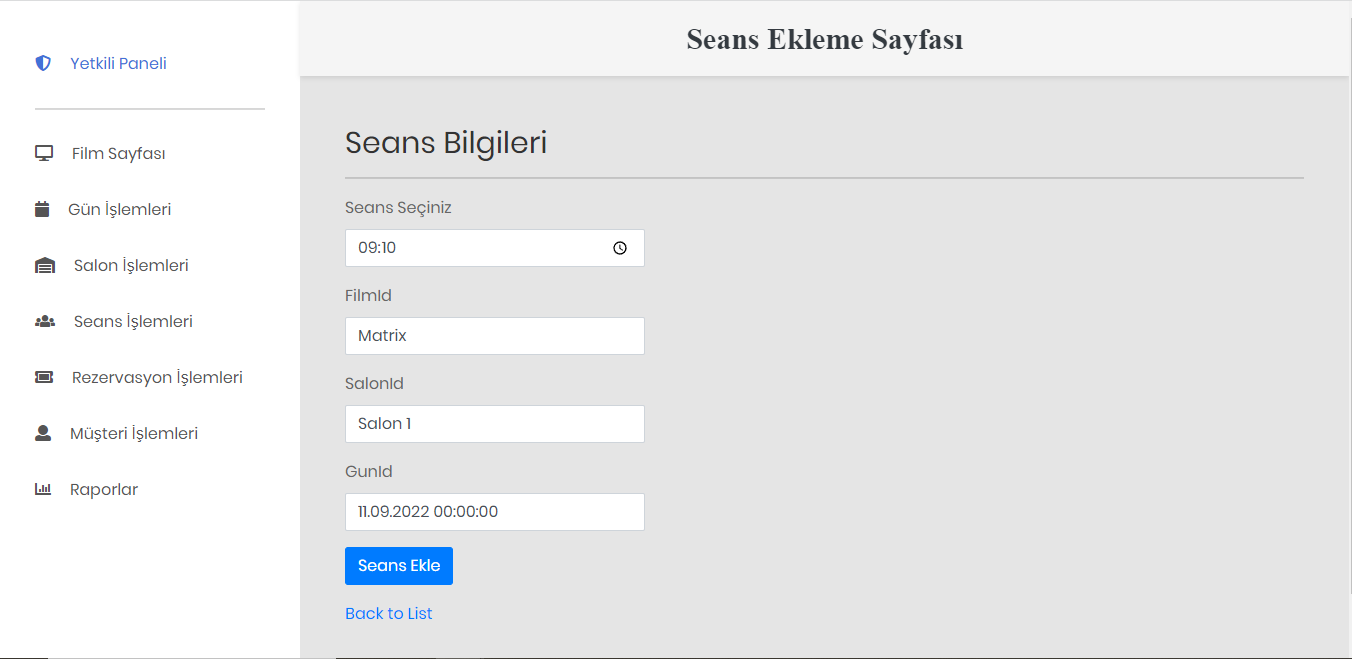Select the monitor icon for Film Sayfası
Viewport: 1352px width, 659px height.
click(x=42, y=151)
